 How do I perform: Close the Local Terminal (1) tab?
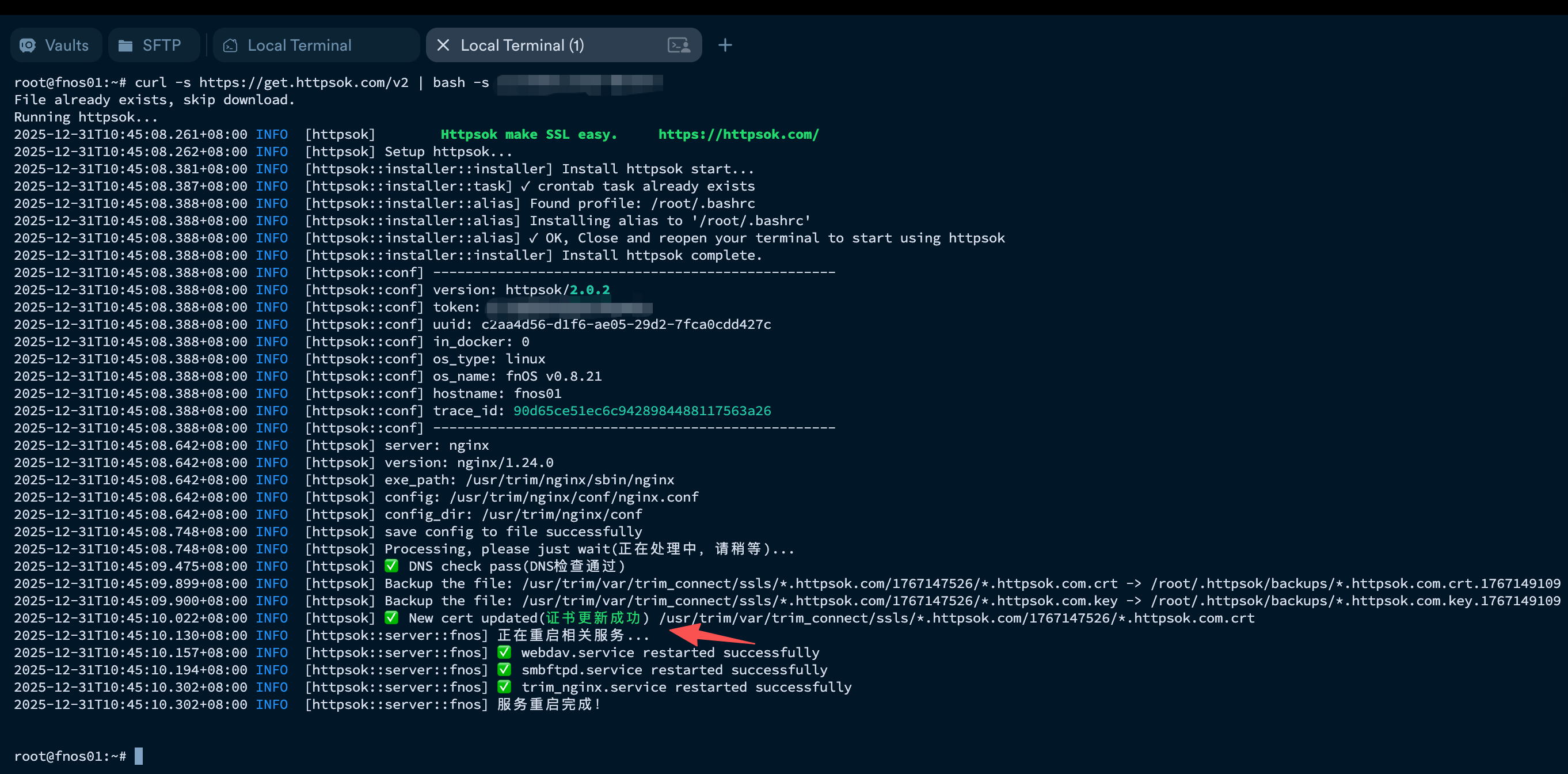443,45
